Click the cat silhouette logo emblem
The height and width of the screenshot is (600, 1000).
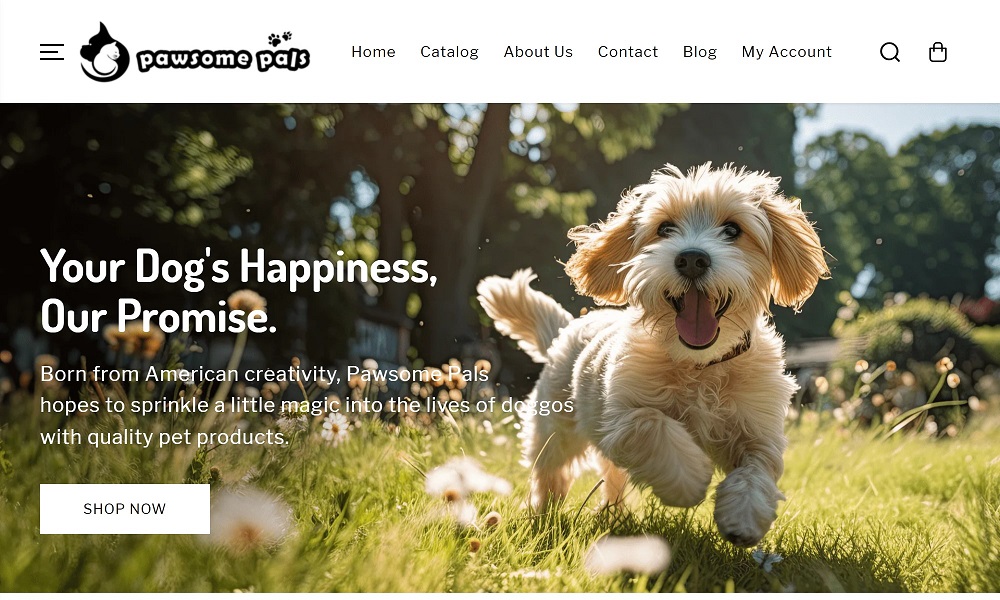(104, 52)
